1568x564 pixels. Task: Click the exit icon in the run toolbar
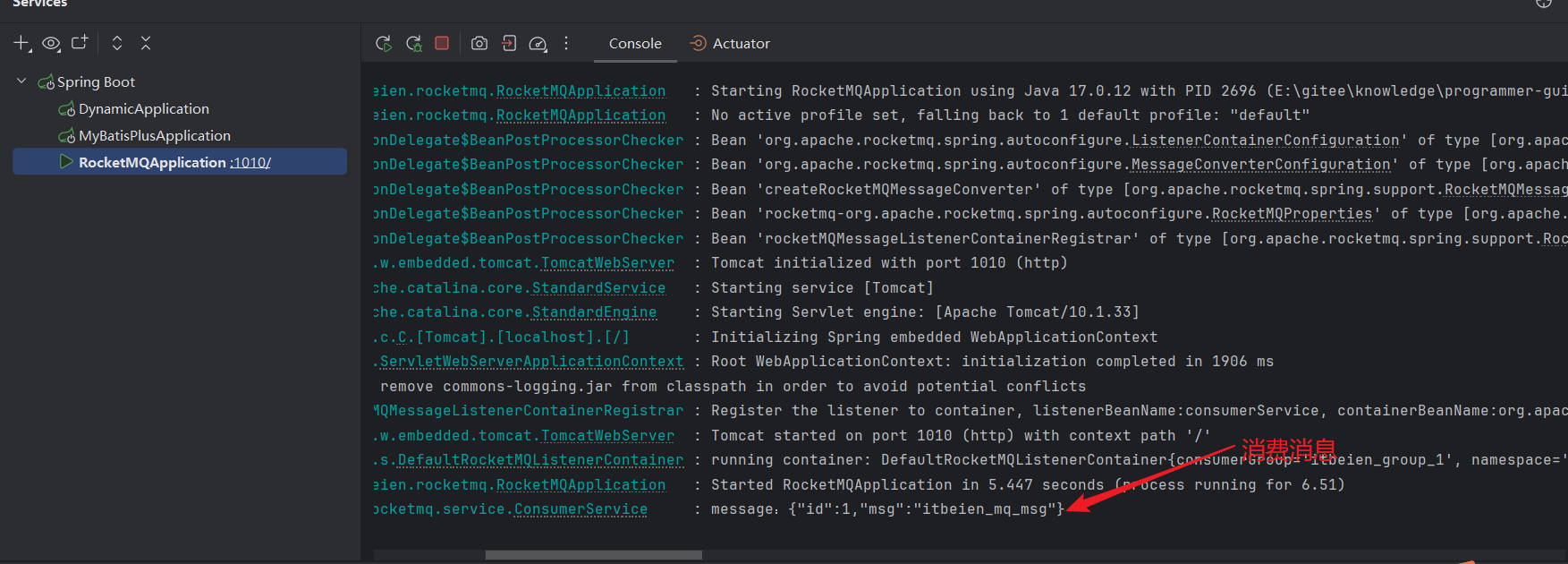click(509, 43)
